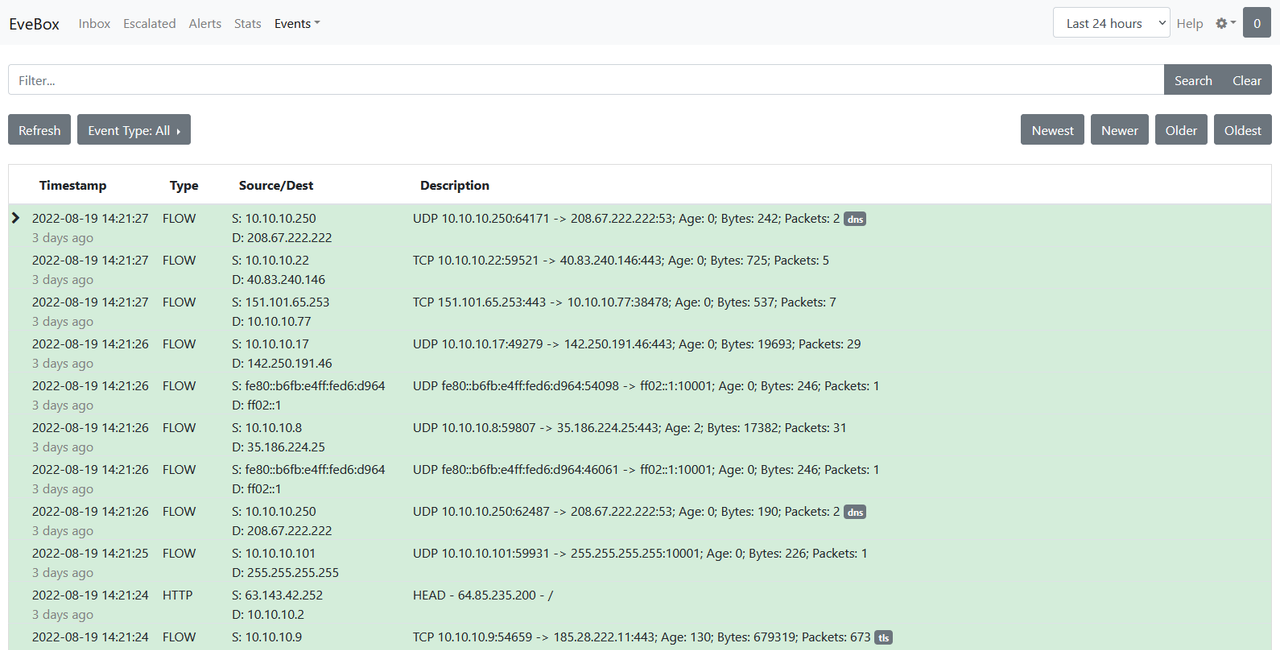Click the dns badge on port 62487 flow
Viewport: 1280px width, 650px height.
pyautogui.click(x=855, y=512)
